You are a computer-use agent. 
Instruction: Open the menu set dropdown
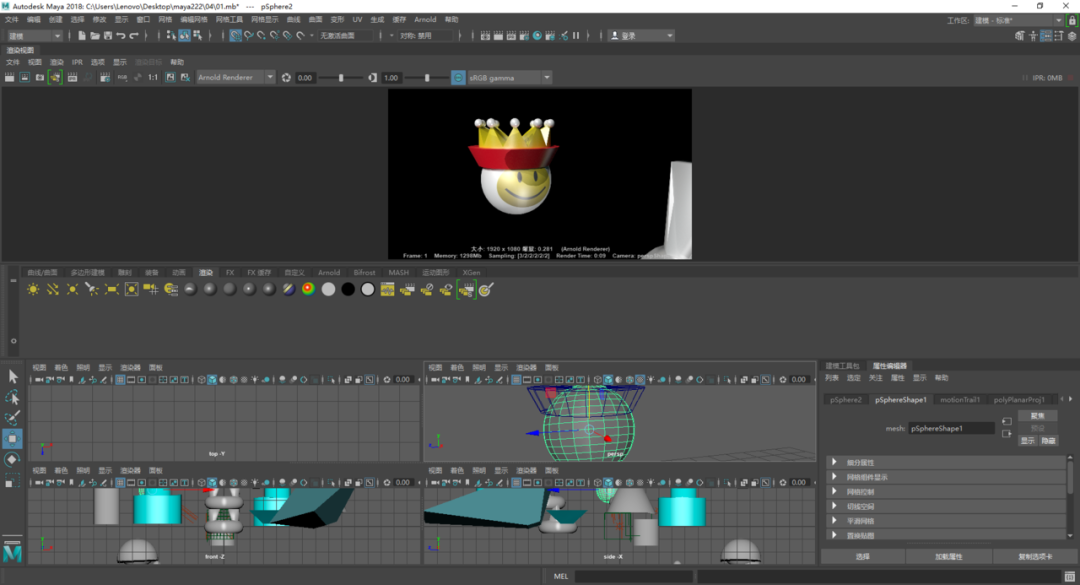[34, 36]
